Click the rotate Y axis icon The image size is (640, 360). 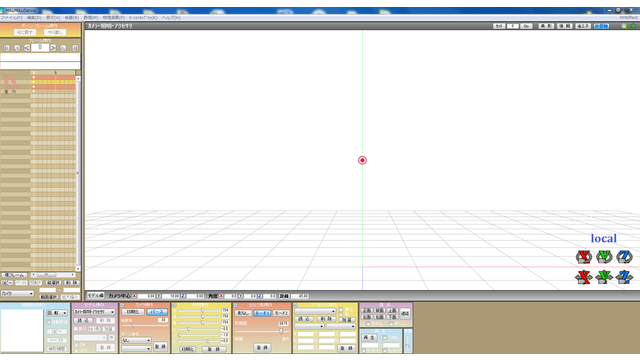[x=604, y=257]
